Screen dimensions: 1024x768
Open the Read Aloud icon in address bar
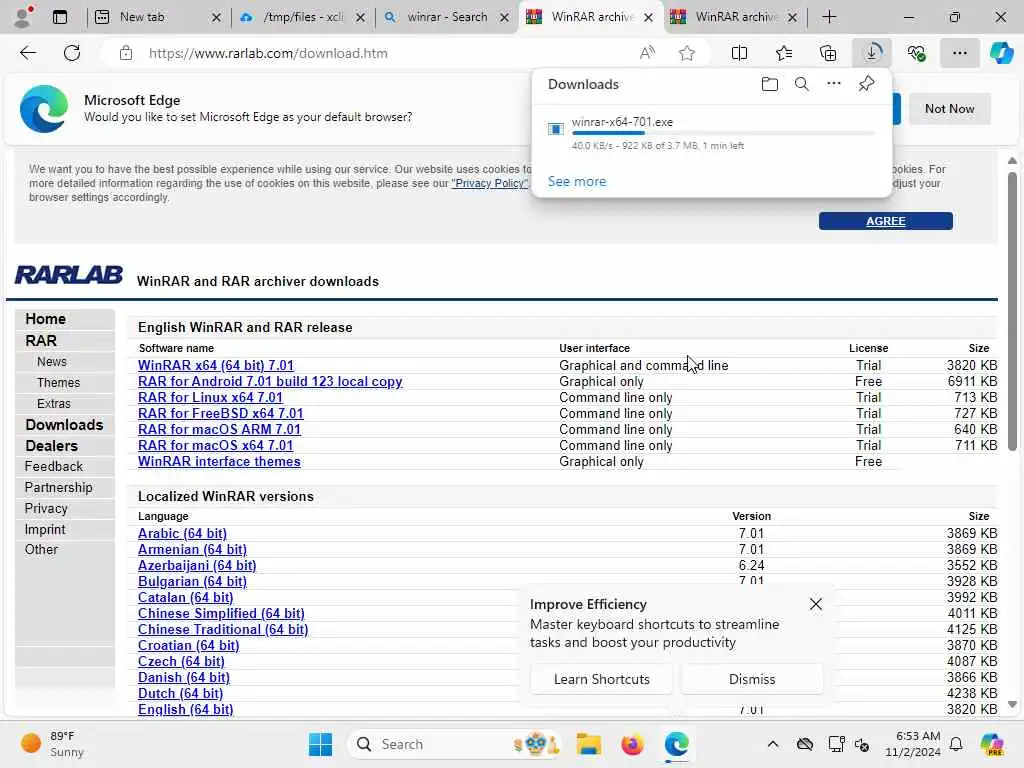647,53
